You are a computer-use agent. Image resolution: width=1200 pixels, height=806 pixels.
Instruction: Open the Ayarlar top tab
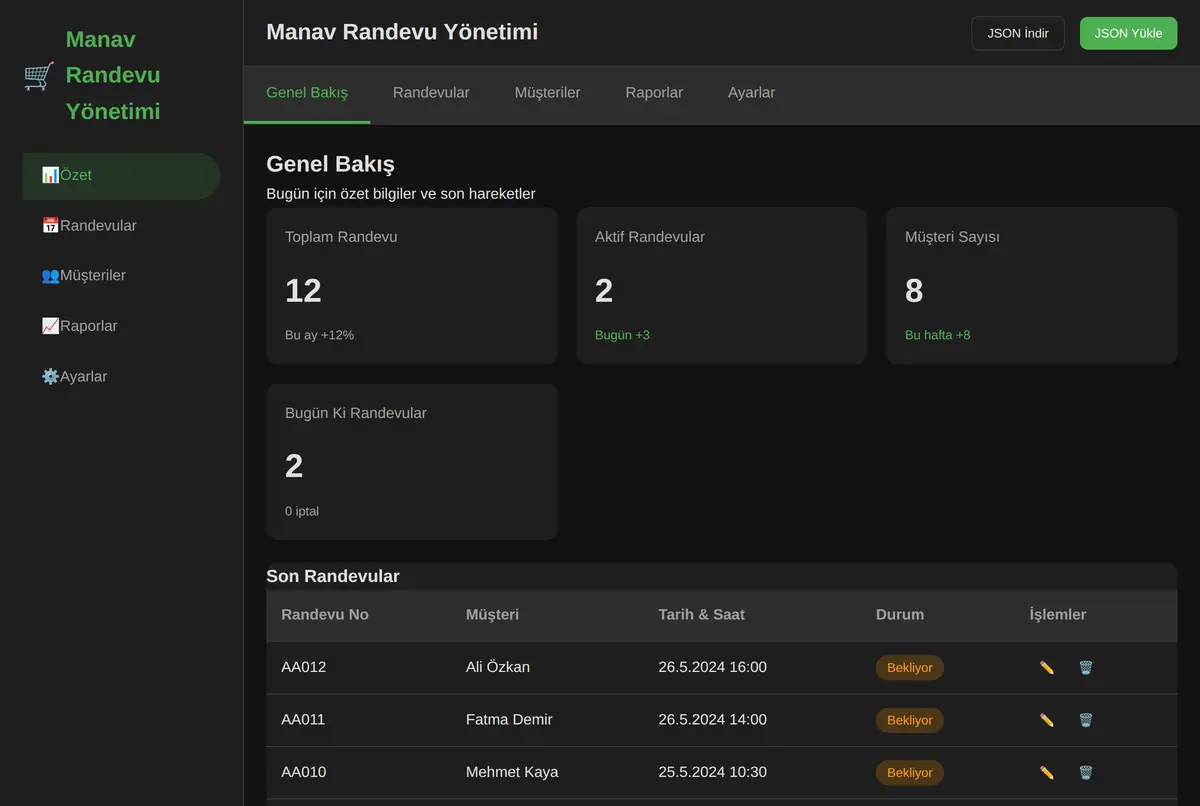click(751, 93)
